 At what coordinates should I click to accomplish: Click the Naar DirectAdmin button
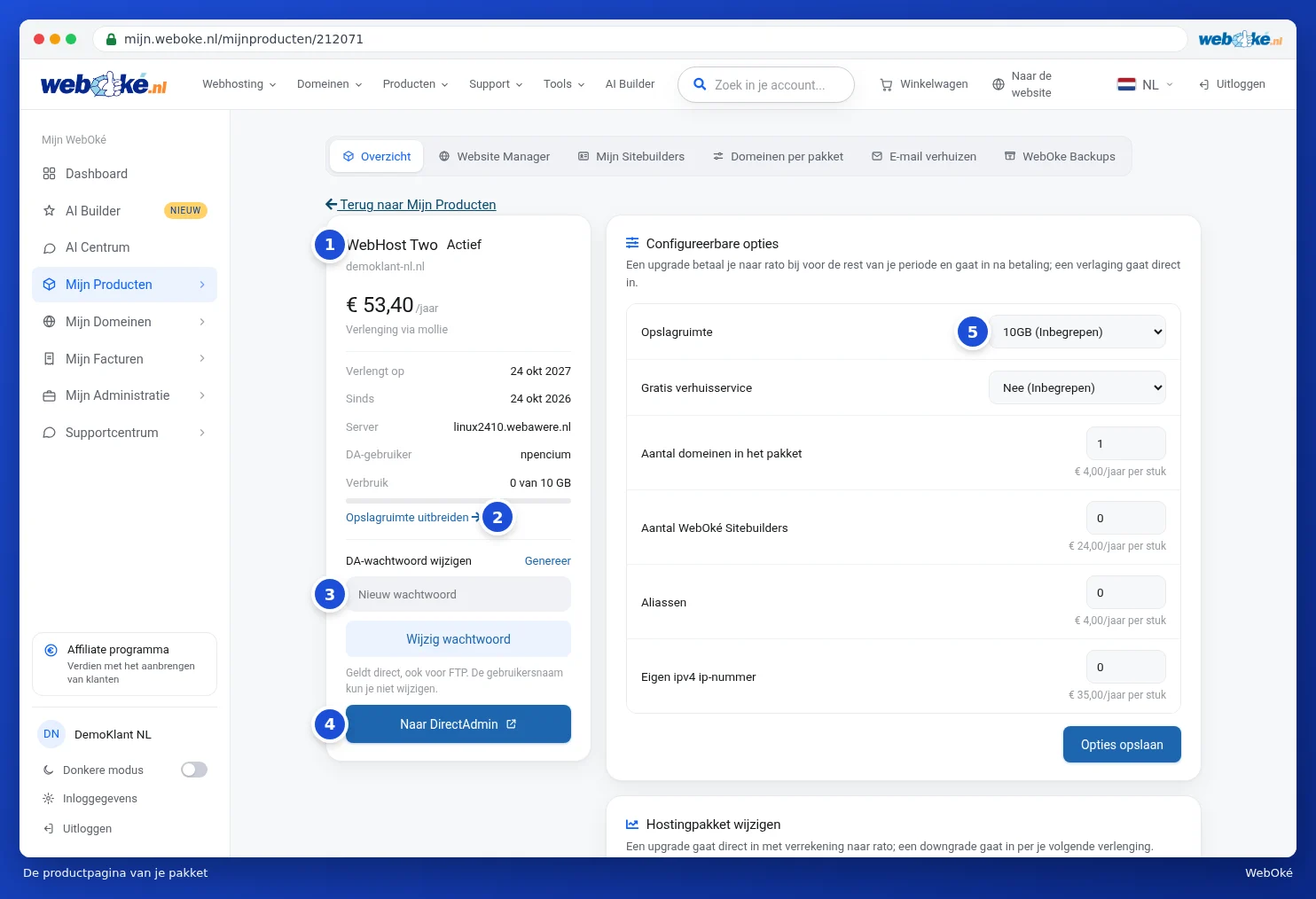(x=458, y=724)
